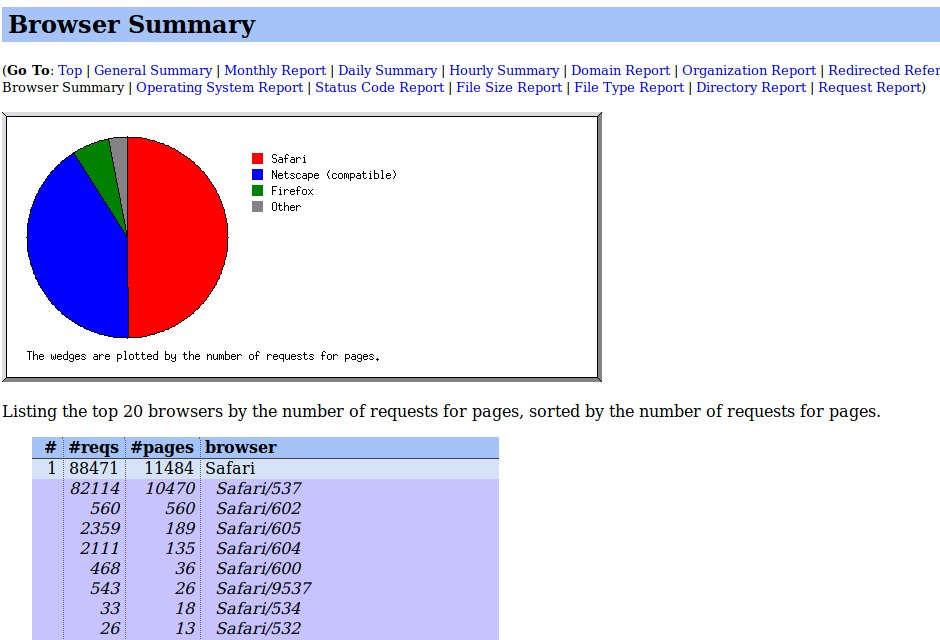Go to Request Report
Image resolution: width=940 pixels, height=640 pixels.
coord(869,87)
